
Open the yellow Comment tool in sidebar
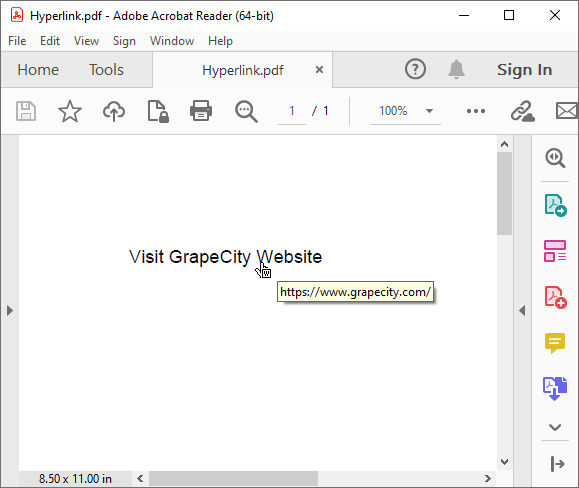[x=555, y=343]
